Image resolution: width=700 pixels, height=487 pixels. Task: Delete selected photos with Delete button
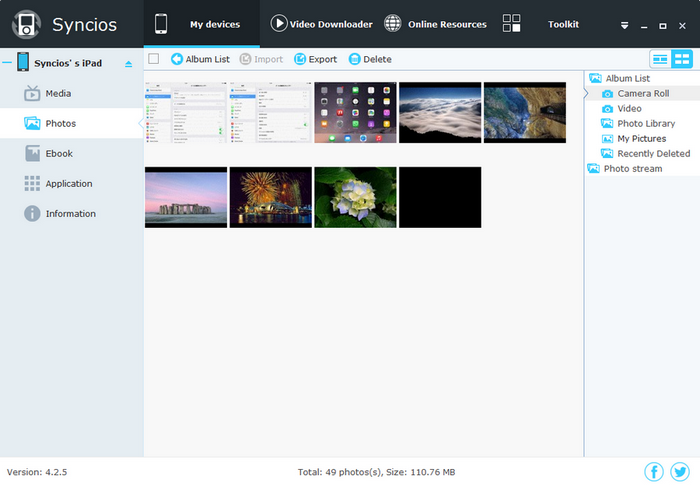[370, 59]
